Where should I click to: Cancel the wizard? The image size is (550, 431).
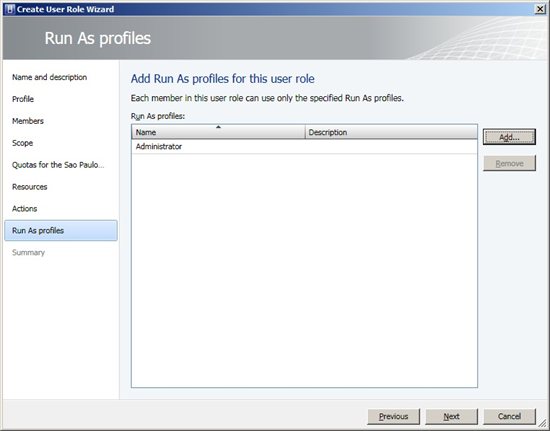509,416
